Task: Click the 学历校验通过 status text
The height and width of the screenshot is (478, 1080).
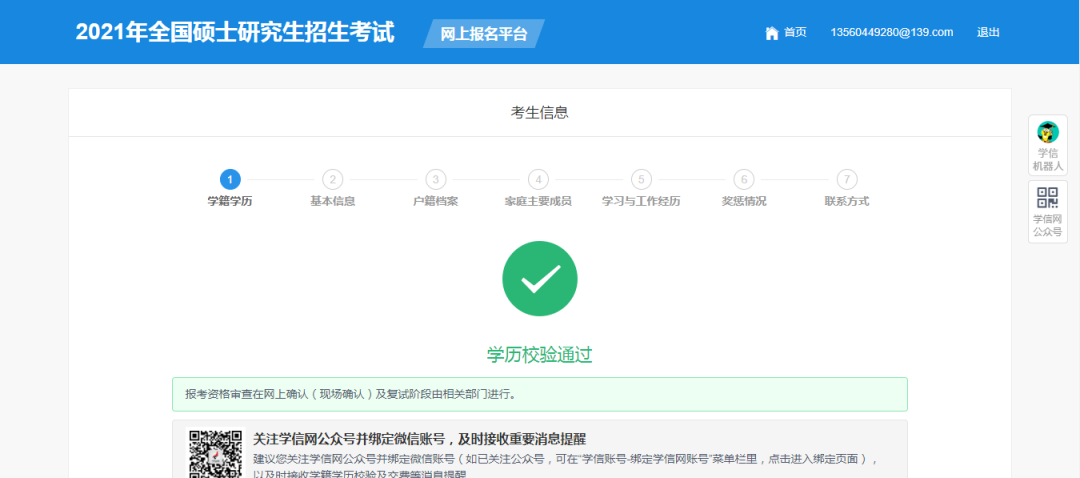Action: click(540, 354)
